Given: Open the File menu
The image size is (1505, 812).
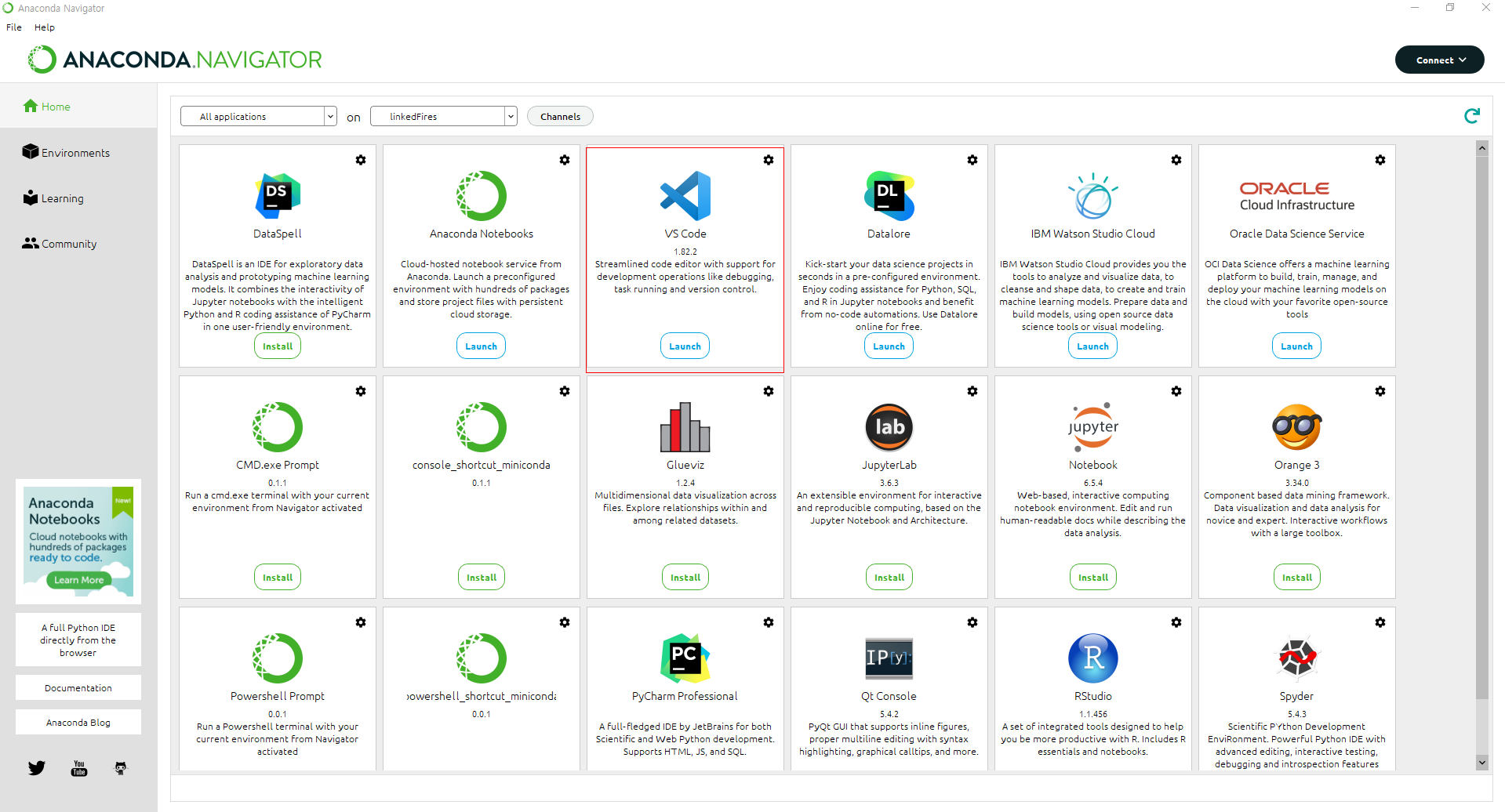Looking at the screenshot, I should tap(14, 27).
